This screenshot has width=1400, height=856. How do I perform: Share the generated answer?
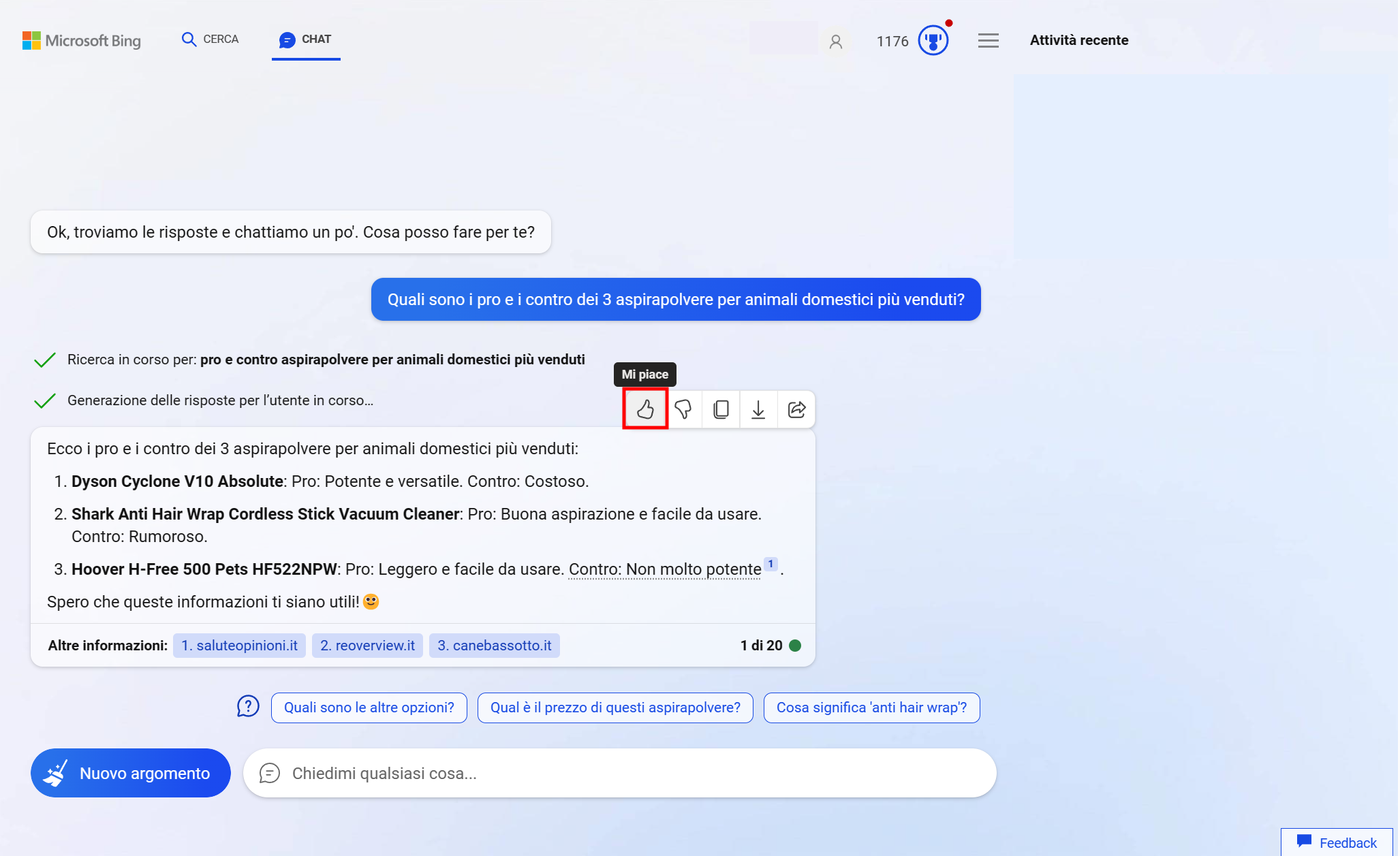coord(796,409)
